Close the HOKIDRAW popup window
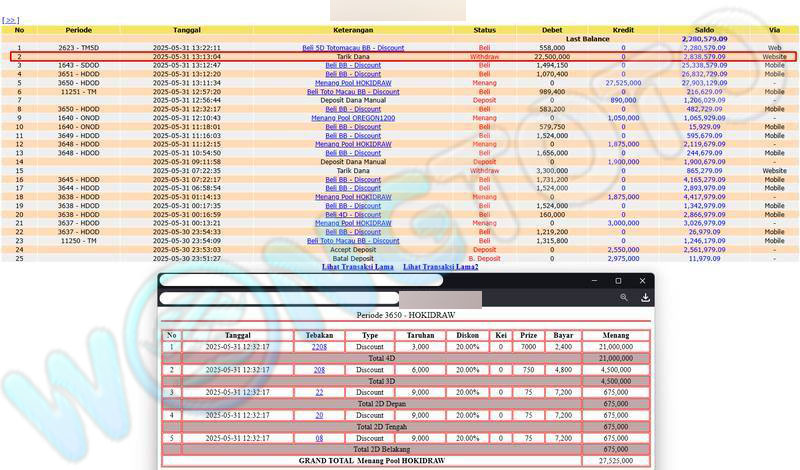 (x=645, y=281)
